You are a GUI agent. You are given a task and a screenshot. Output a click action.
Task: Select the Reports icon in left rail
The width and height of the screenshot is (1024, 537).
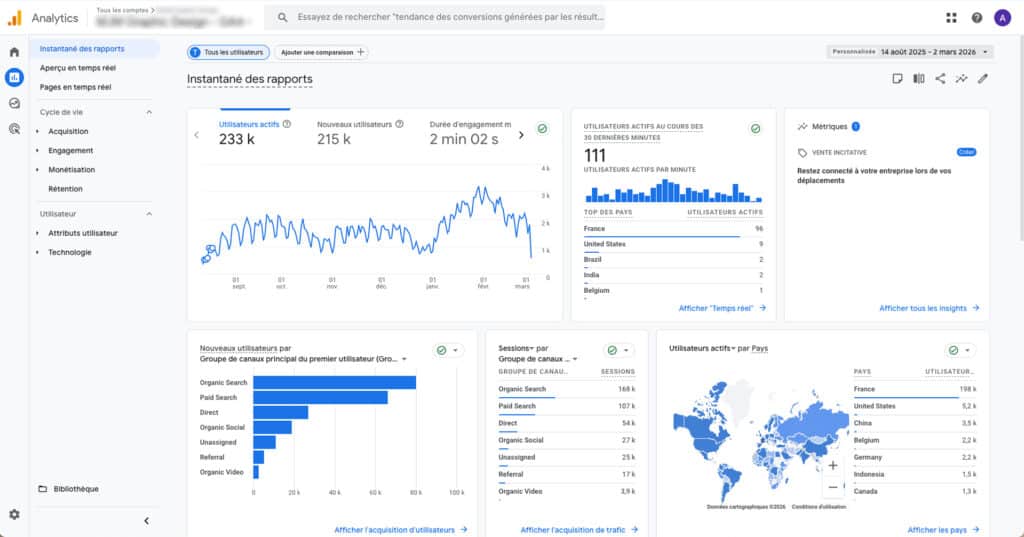pyautogui.click(x=14, y=77)
